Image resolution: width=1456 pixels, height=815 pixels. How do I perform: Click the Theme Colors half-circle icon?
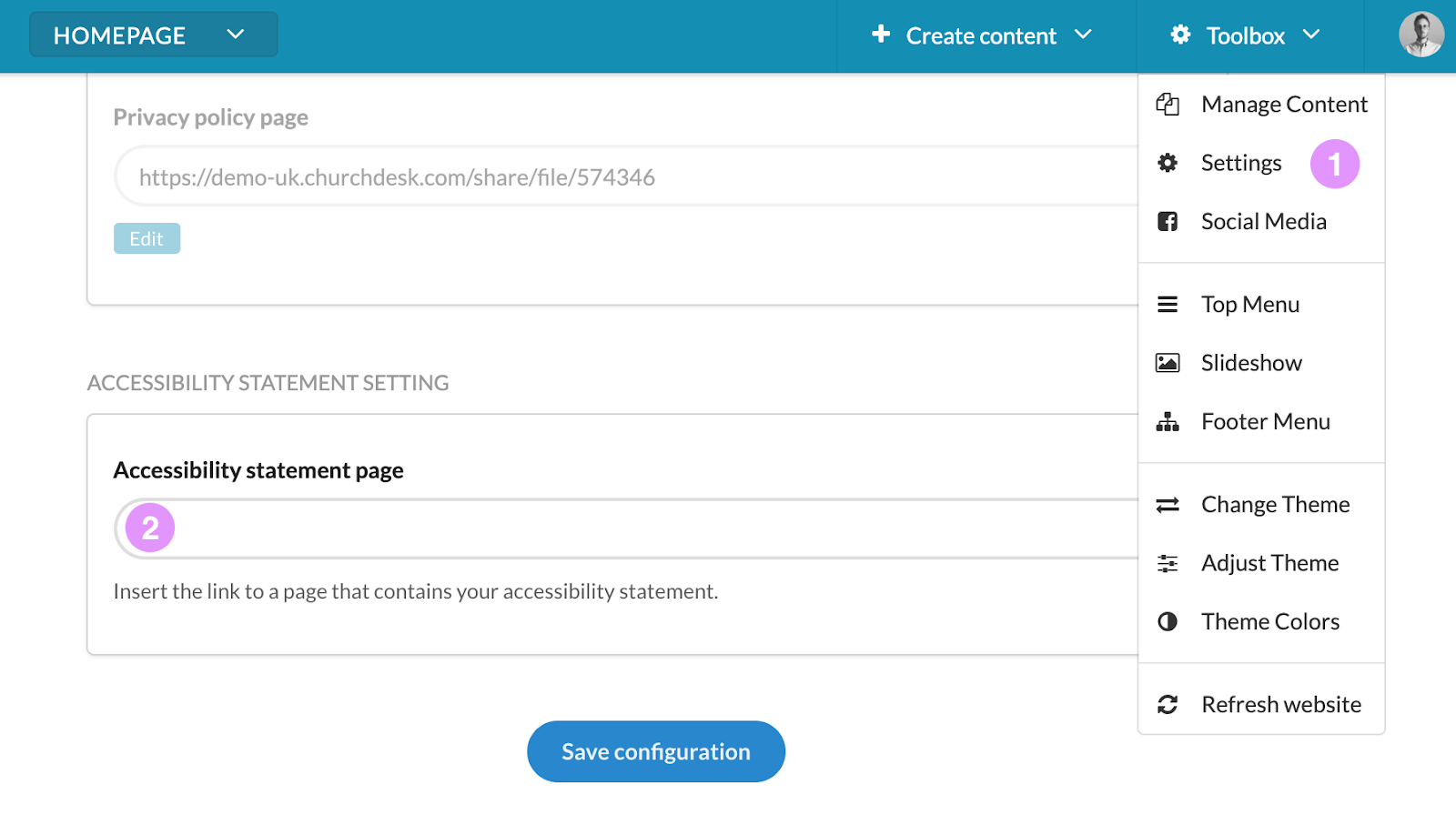[x=1168, y=622]
